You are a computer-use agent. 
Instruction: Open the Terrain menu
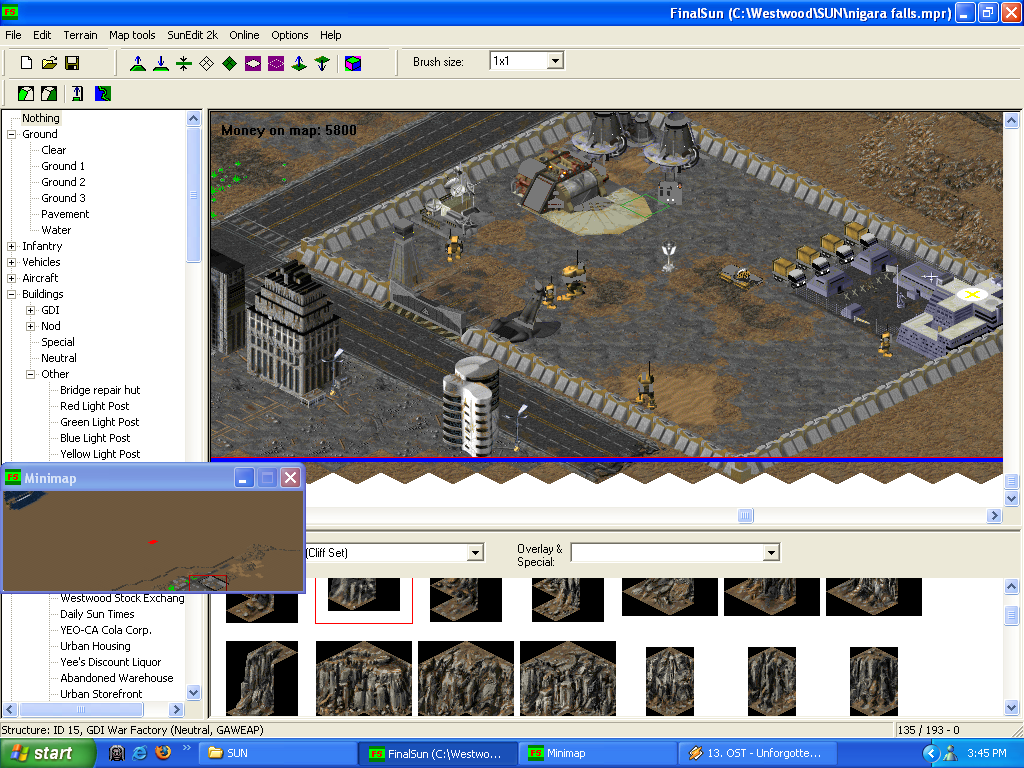[x=80, y=35]
